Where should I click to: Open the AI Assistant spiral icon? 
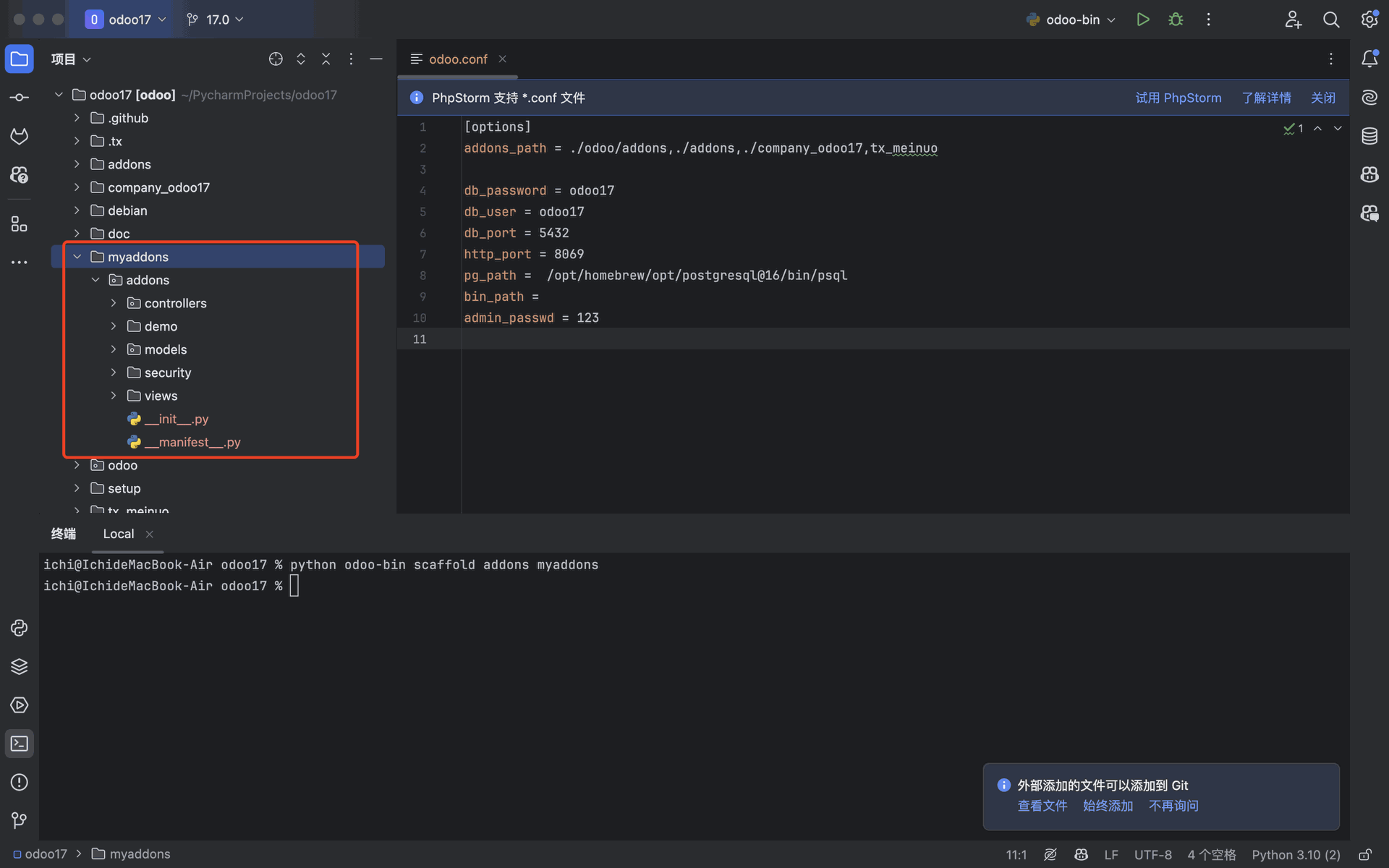[1369, 97]
